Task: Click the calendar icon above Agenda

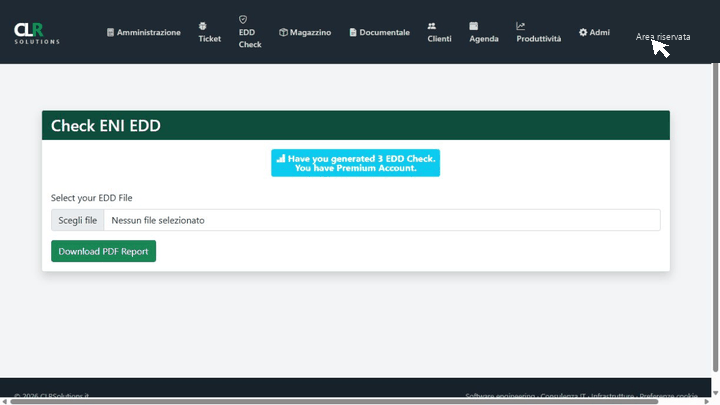Action: (x=473, y=26)
